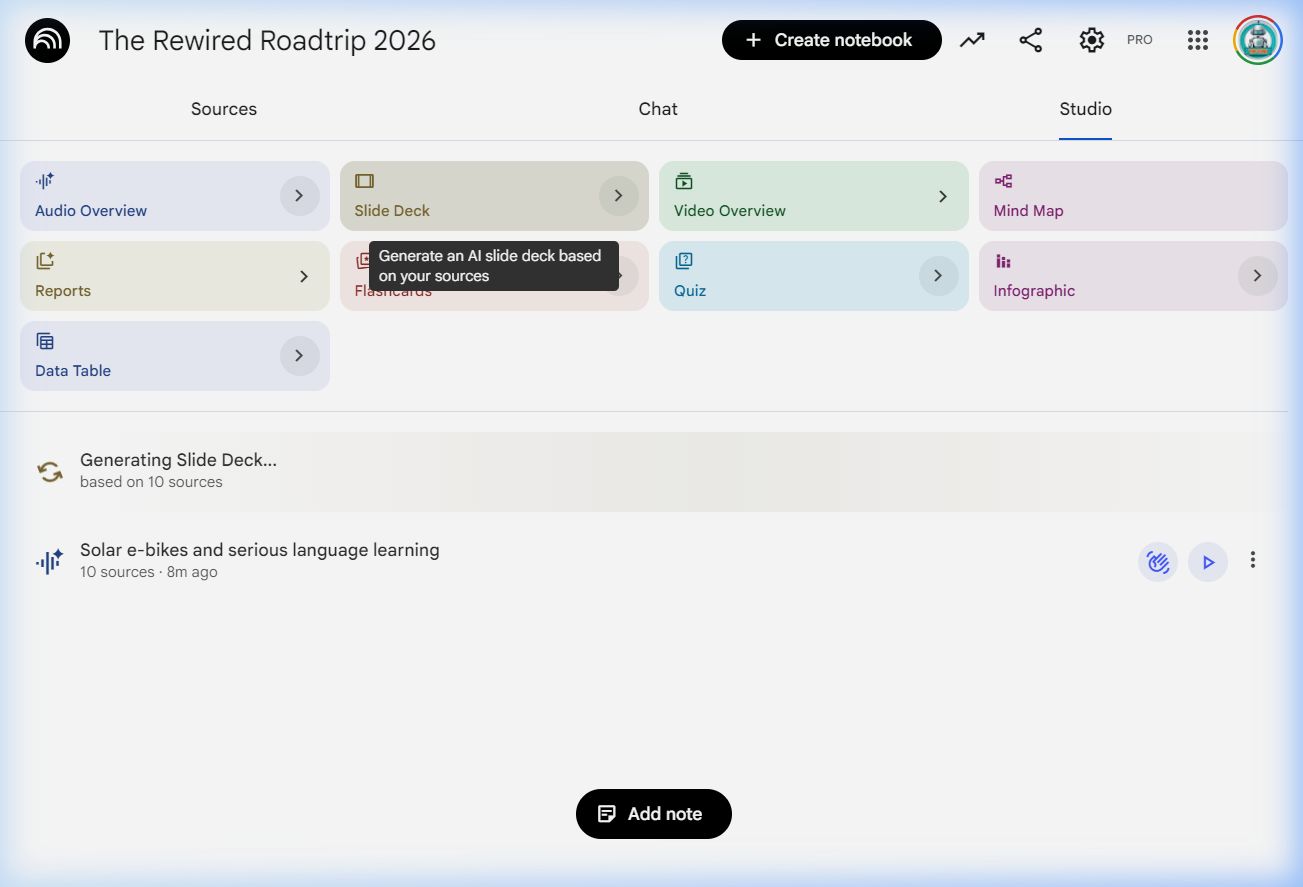This screenshot has height=887, width=1303.
Task: Click the NotebookLM logo icon
Action: [47, 41]
